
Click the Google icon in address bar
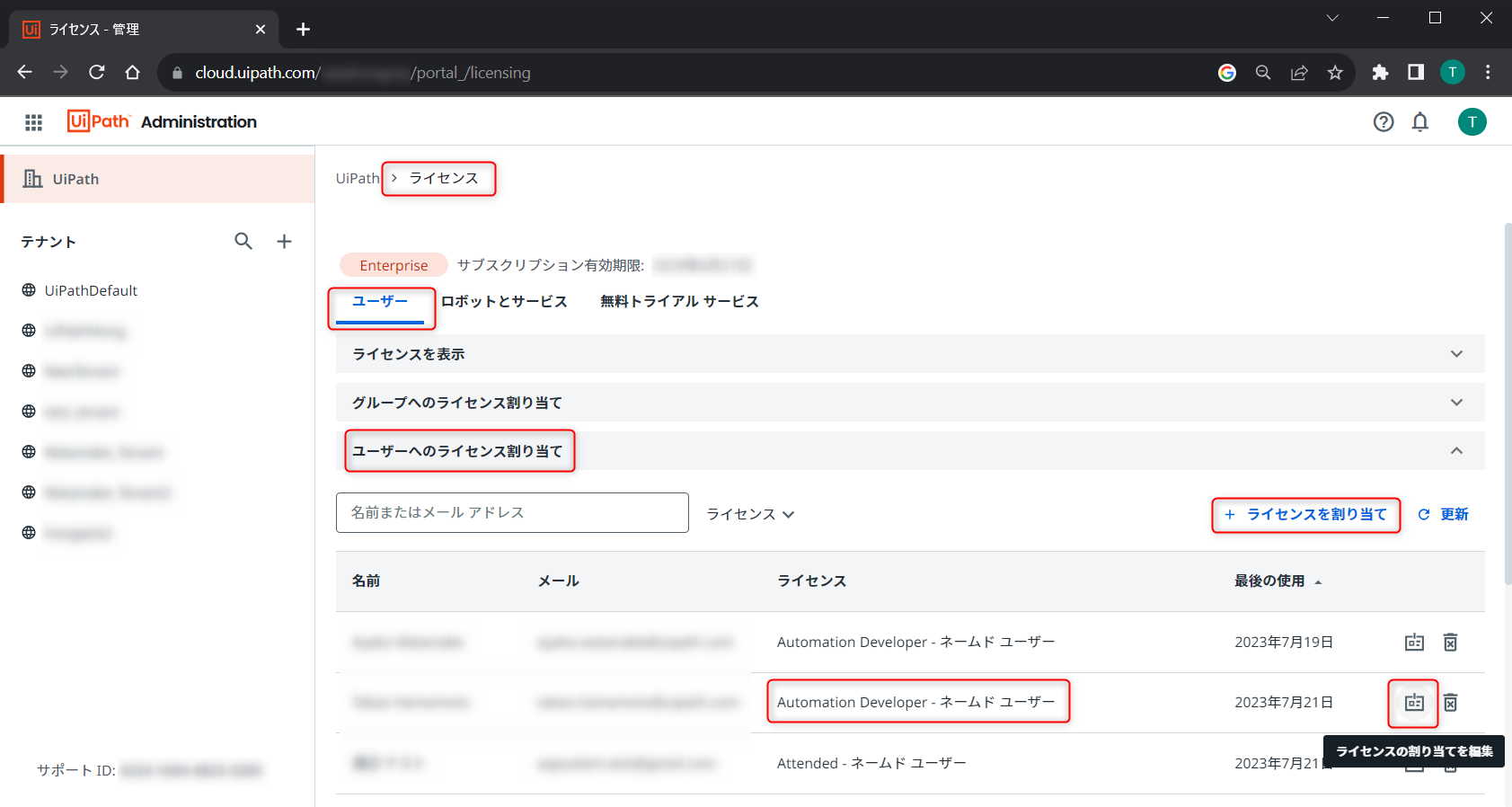click(1227, 73)
